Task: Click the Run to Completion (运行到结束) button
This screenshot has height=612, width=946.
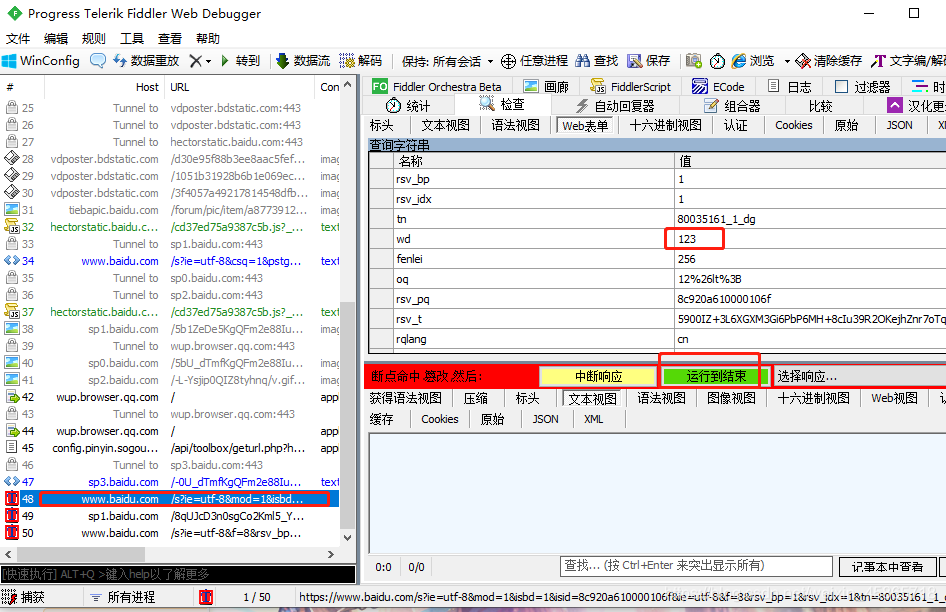Action: (716, 377)
